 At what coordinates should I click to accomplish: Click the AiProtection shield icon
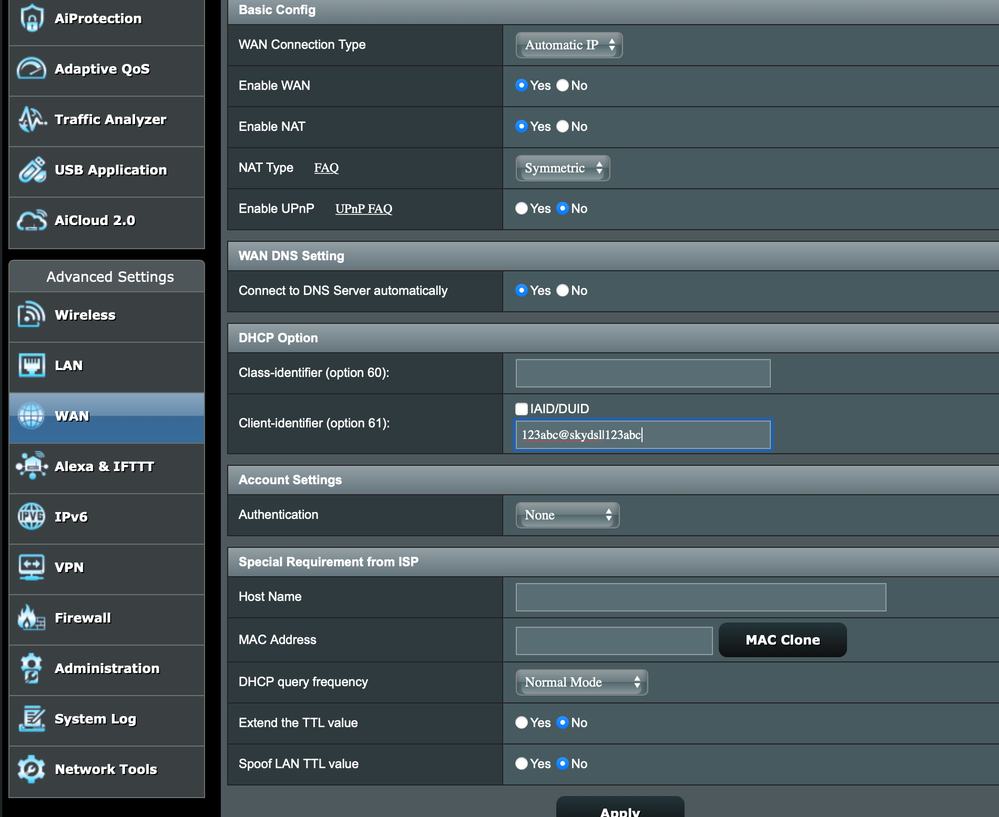pyautogui.click(x=32, y=18)
